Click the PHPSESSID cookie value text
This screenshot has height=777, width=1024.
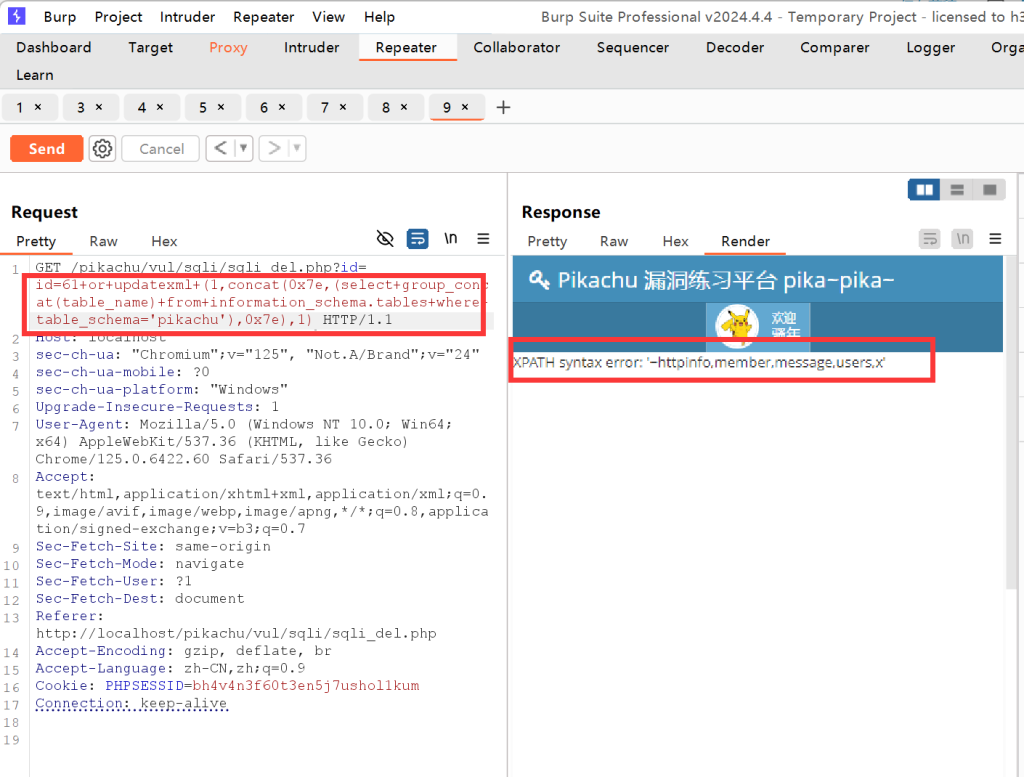click(x=306, y=686)
